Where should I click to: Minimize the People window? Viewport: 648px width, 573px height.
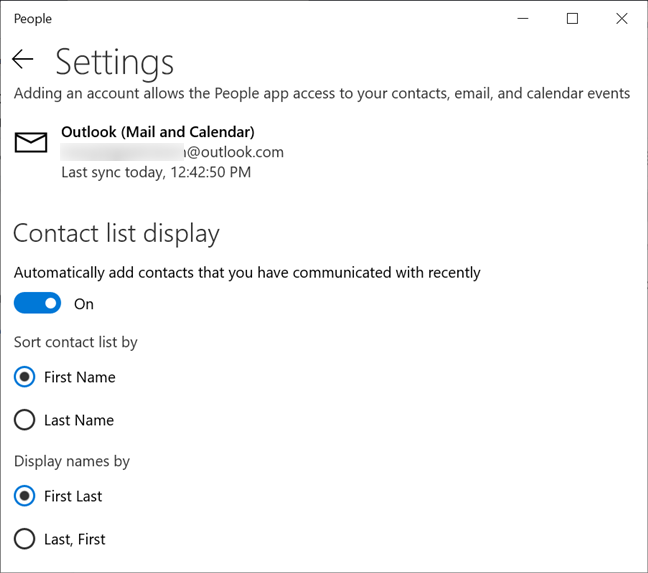pos(523,19)
